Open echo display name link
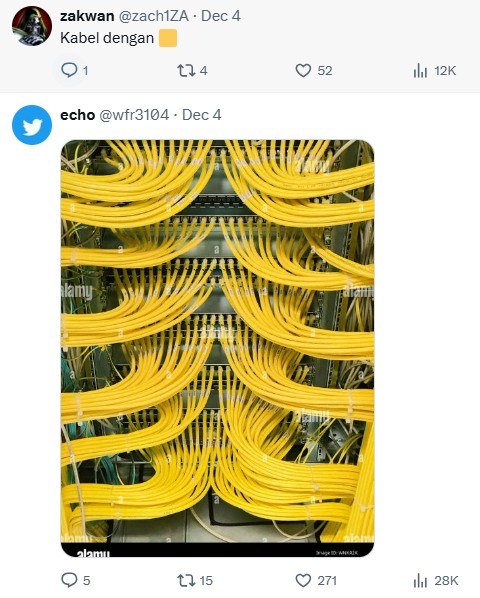480x598 pixels. click(78, 115)
